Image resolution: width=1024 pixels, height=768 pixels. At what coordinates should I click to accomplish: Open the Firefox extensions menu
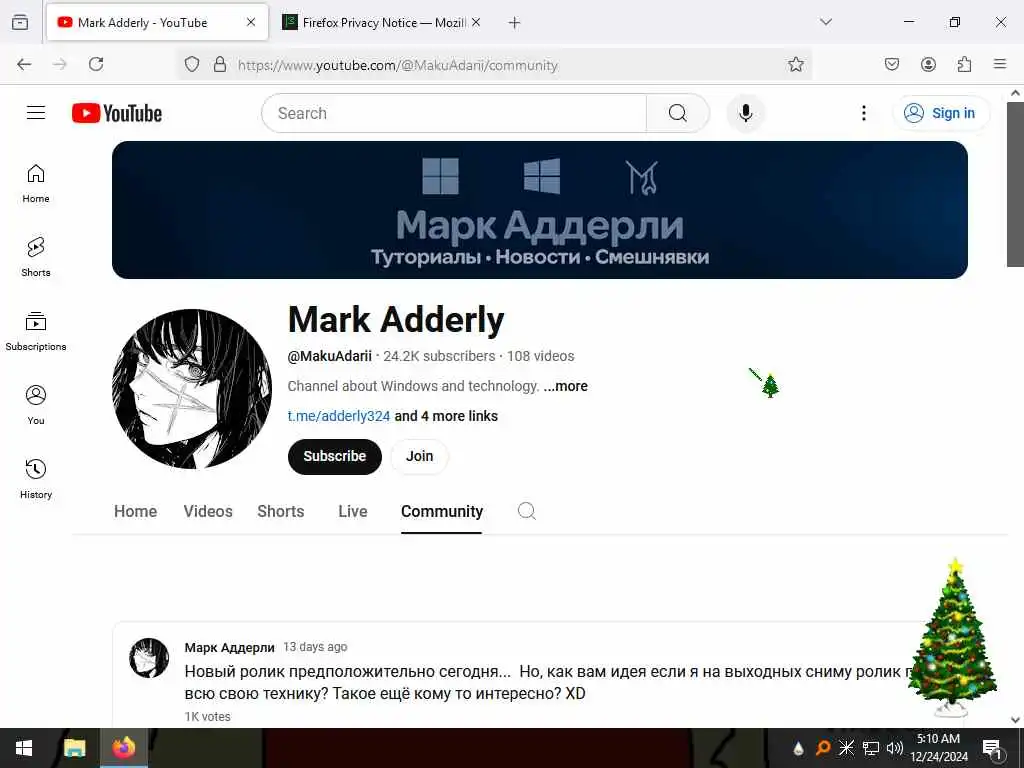964,64
